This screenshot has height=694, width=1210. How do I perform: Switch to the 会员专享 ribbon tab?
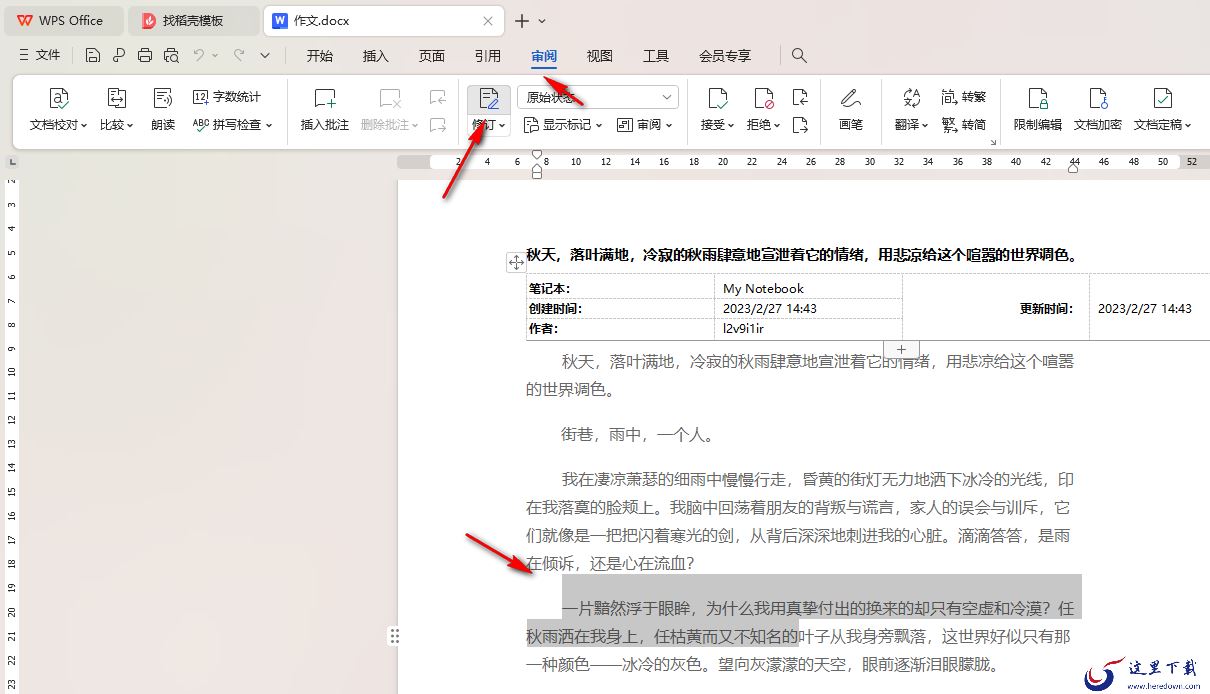pyautogui.click(x=725, y=56)
